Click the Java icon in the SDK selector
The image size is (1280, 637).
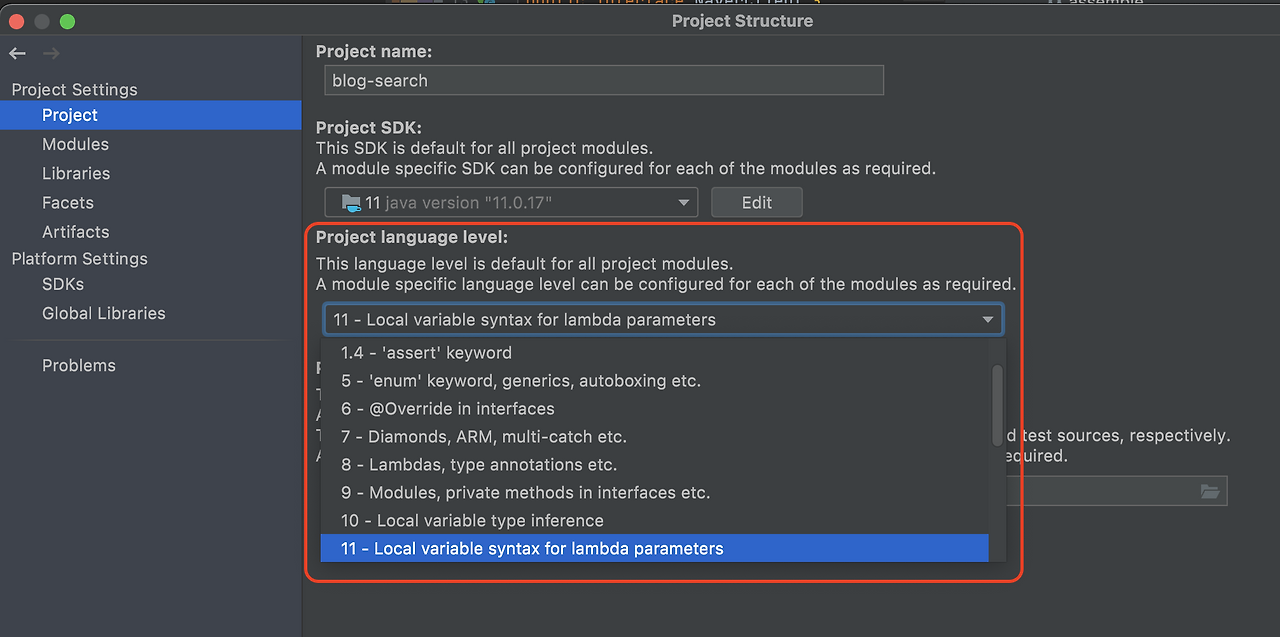coord(351,202)
